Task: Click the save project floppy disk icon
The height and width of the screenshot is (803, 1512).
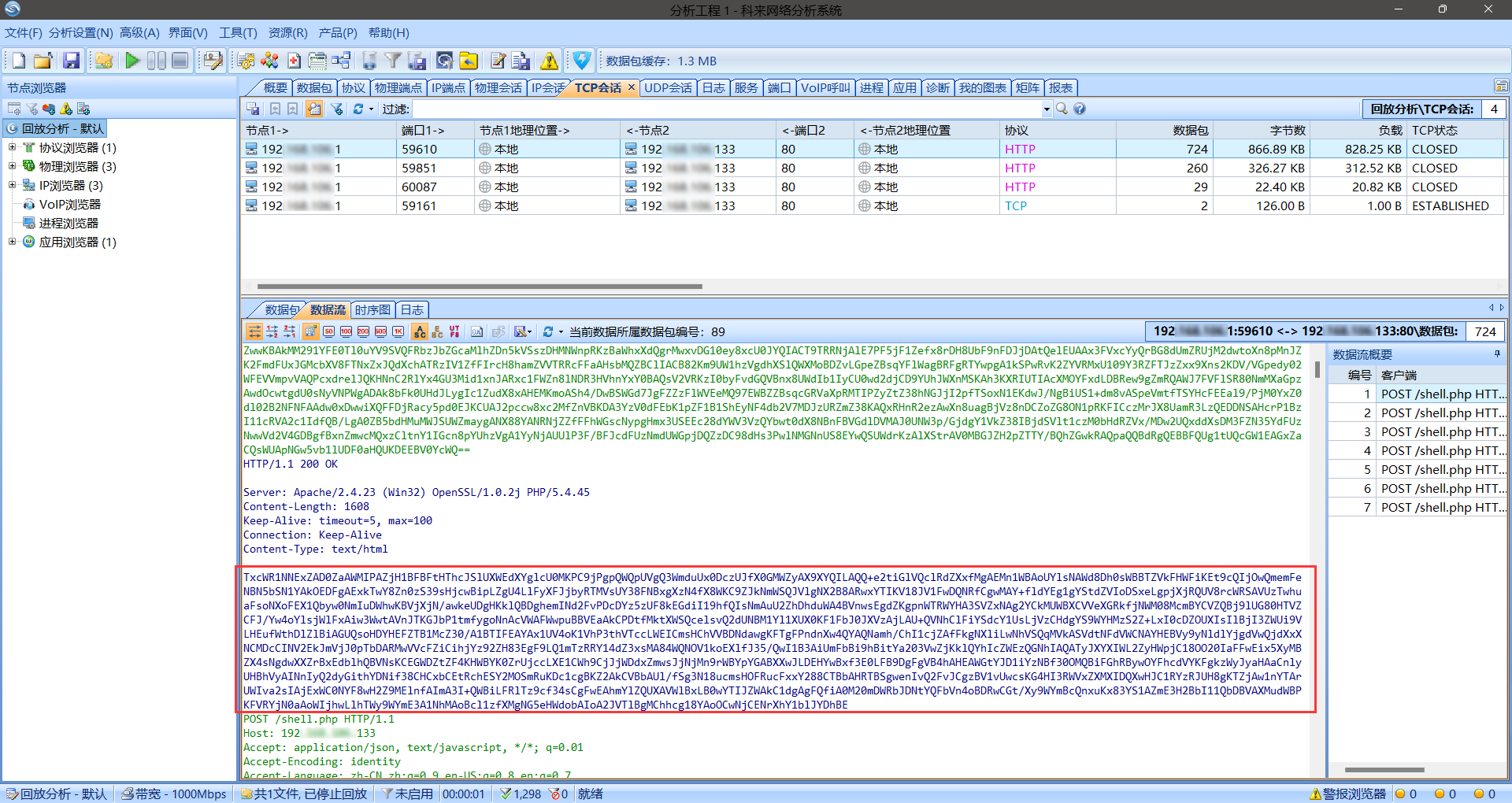Action: coord(72,61)
